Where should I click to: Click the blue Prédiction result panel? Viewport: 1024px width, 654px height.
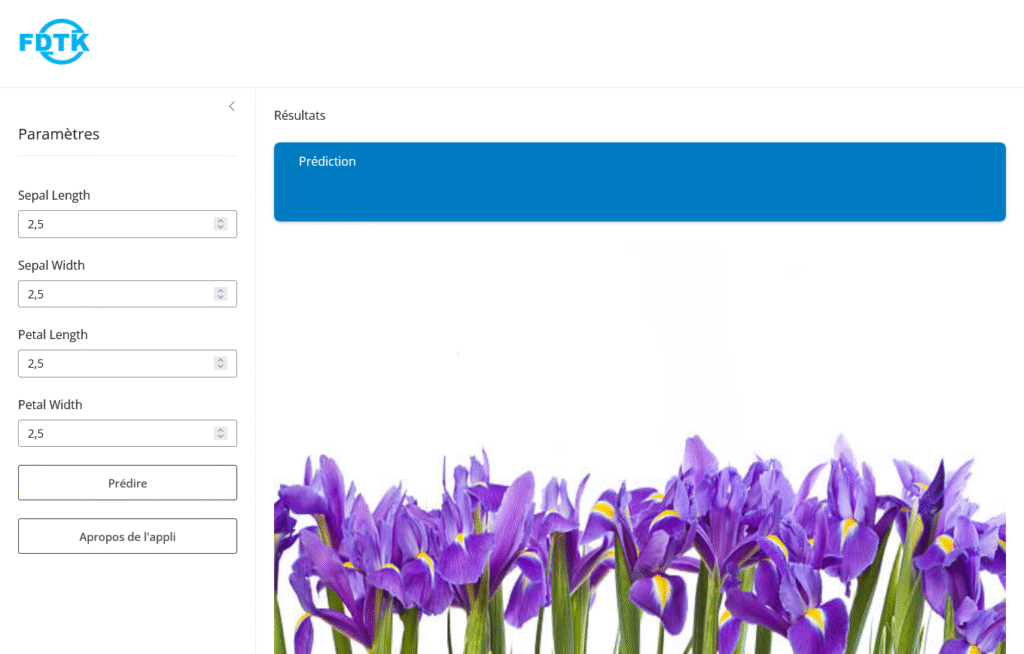[639, 182]
